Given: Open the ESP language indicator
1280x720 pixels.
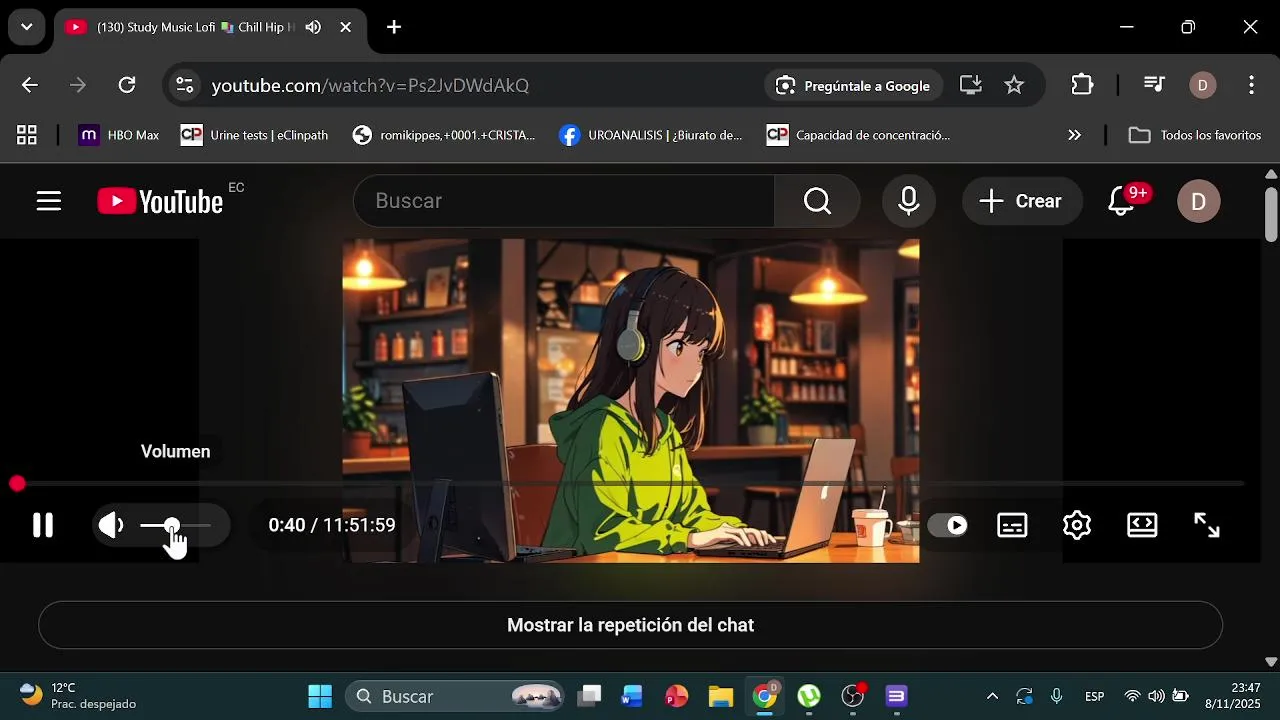Looking at the screenshot, I should [1094, 696].
